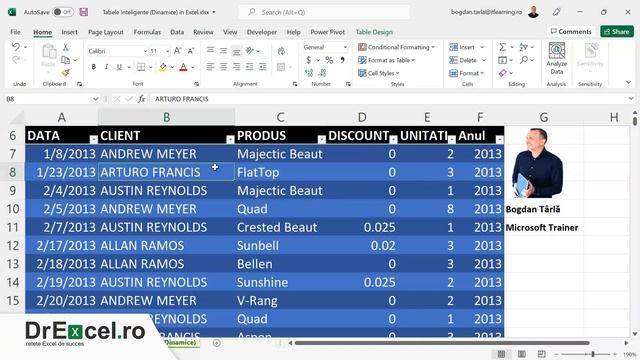Image resolution: width=640 pixels, height=360 pixels.
Task: Click the Share button
Action: (617, 31)
